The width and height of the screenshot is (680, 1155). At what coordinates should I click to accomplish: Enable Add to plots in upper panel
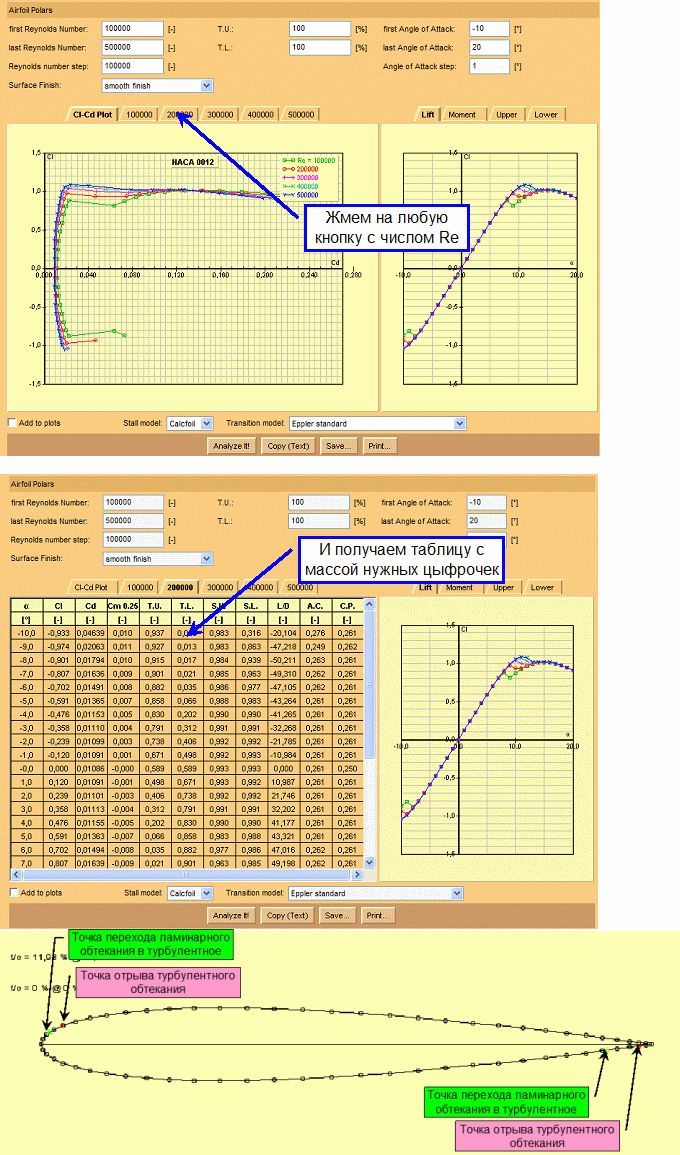point(13,423)
